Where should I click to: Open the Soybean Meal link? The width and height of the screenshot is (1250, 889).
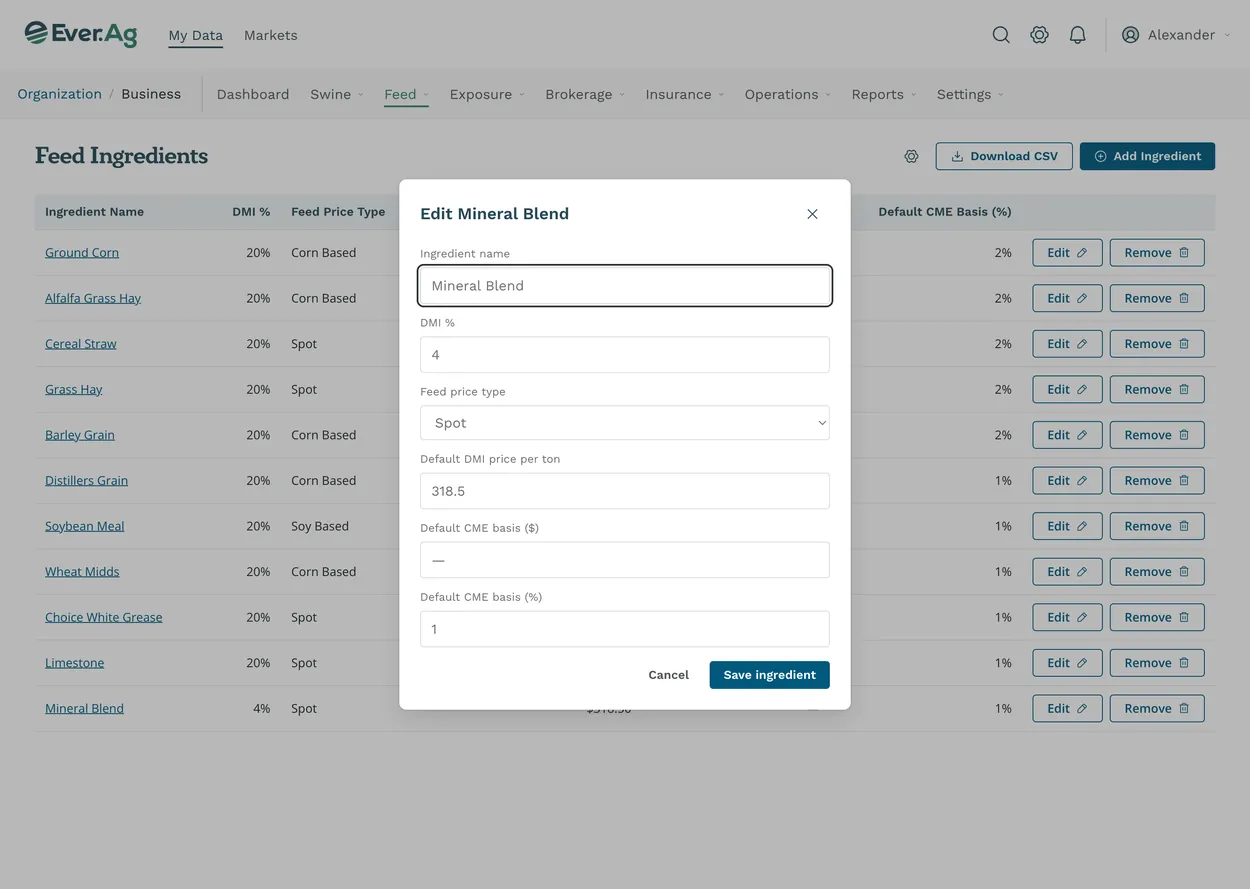85,526
